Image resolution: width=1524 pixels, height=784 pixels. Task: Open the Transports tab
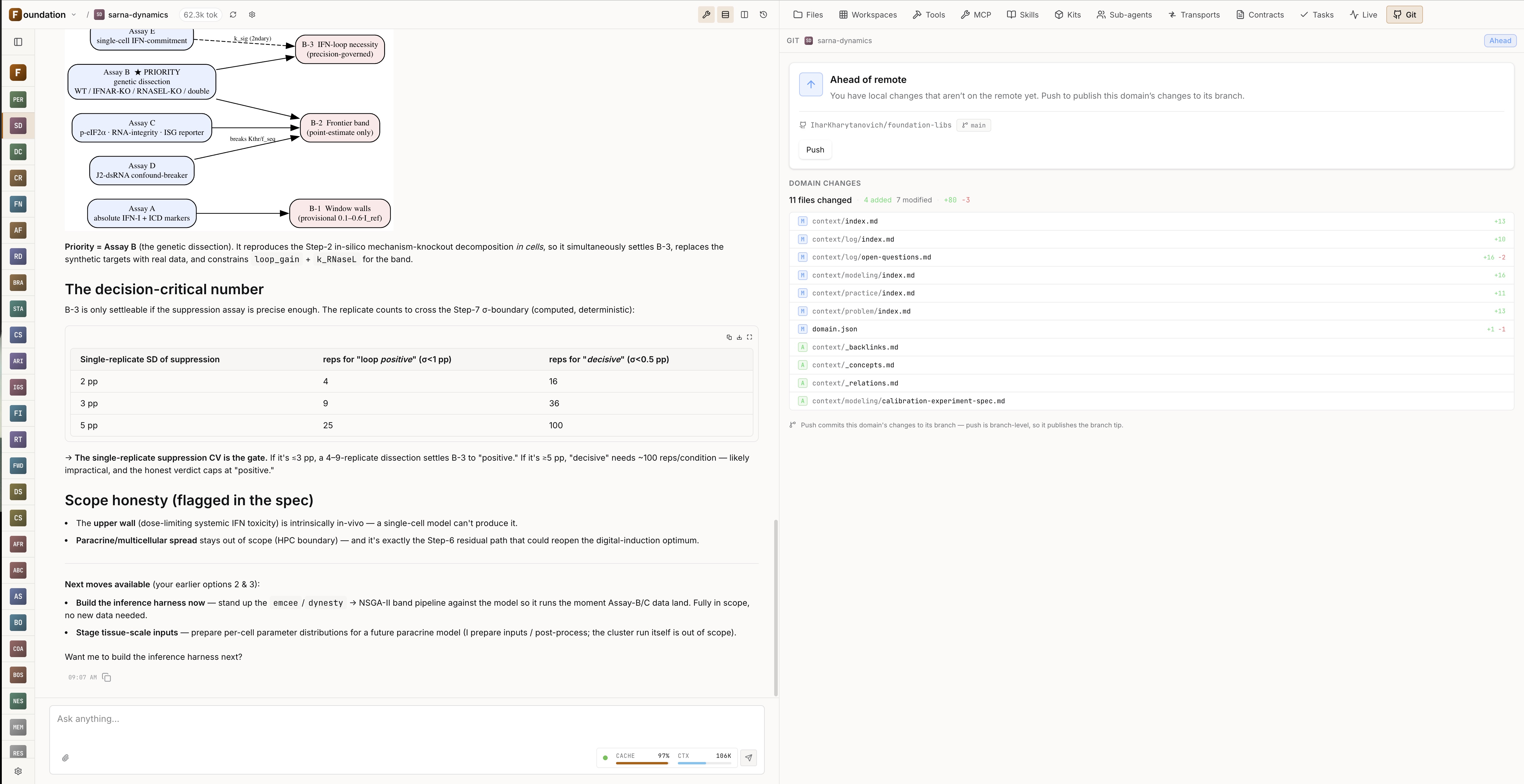pyautogui.click(x=1194, y=15)
